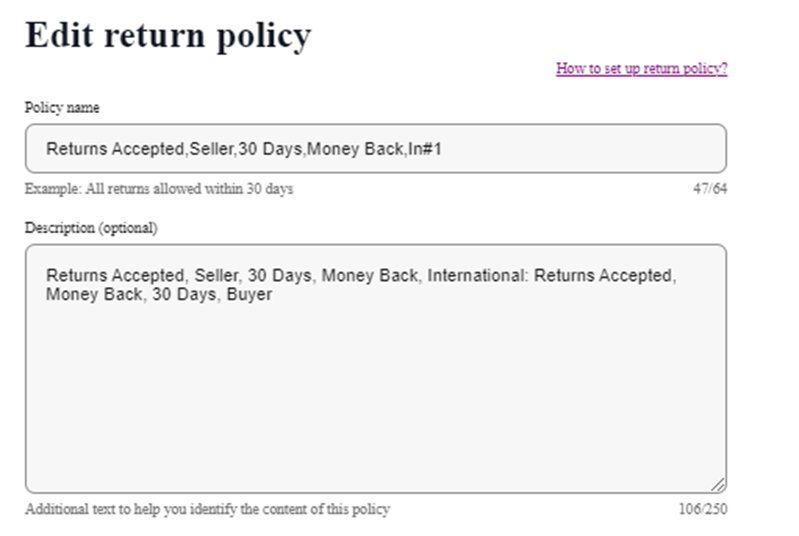Screen dimensions: 799x536
Task: Click '30 Days' in the Policy name field
Action: coord(271,149)
